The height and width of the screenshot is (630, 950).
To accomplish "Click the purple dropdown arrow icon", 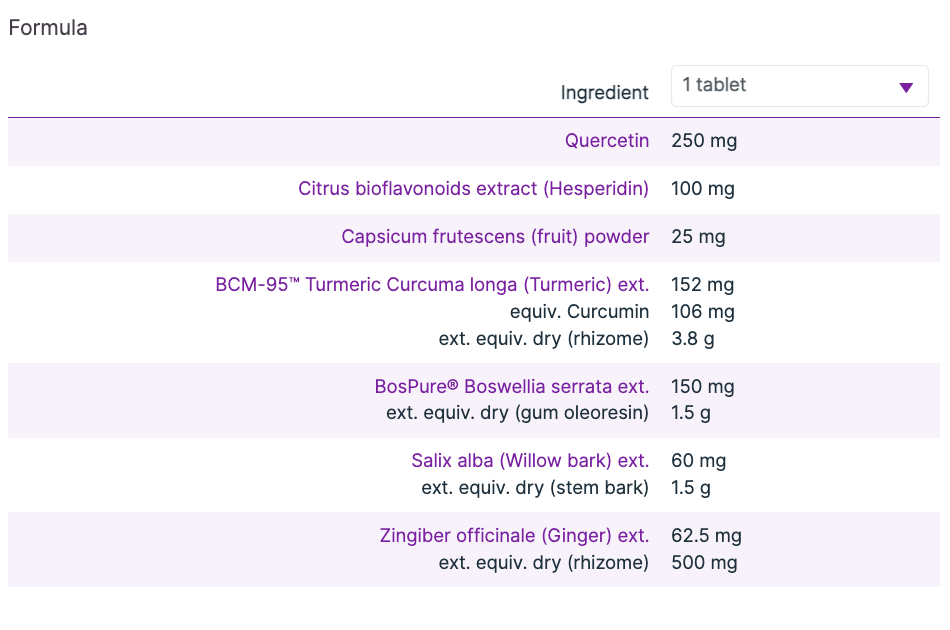I will [906, 87].
